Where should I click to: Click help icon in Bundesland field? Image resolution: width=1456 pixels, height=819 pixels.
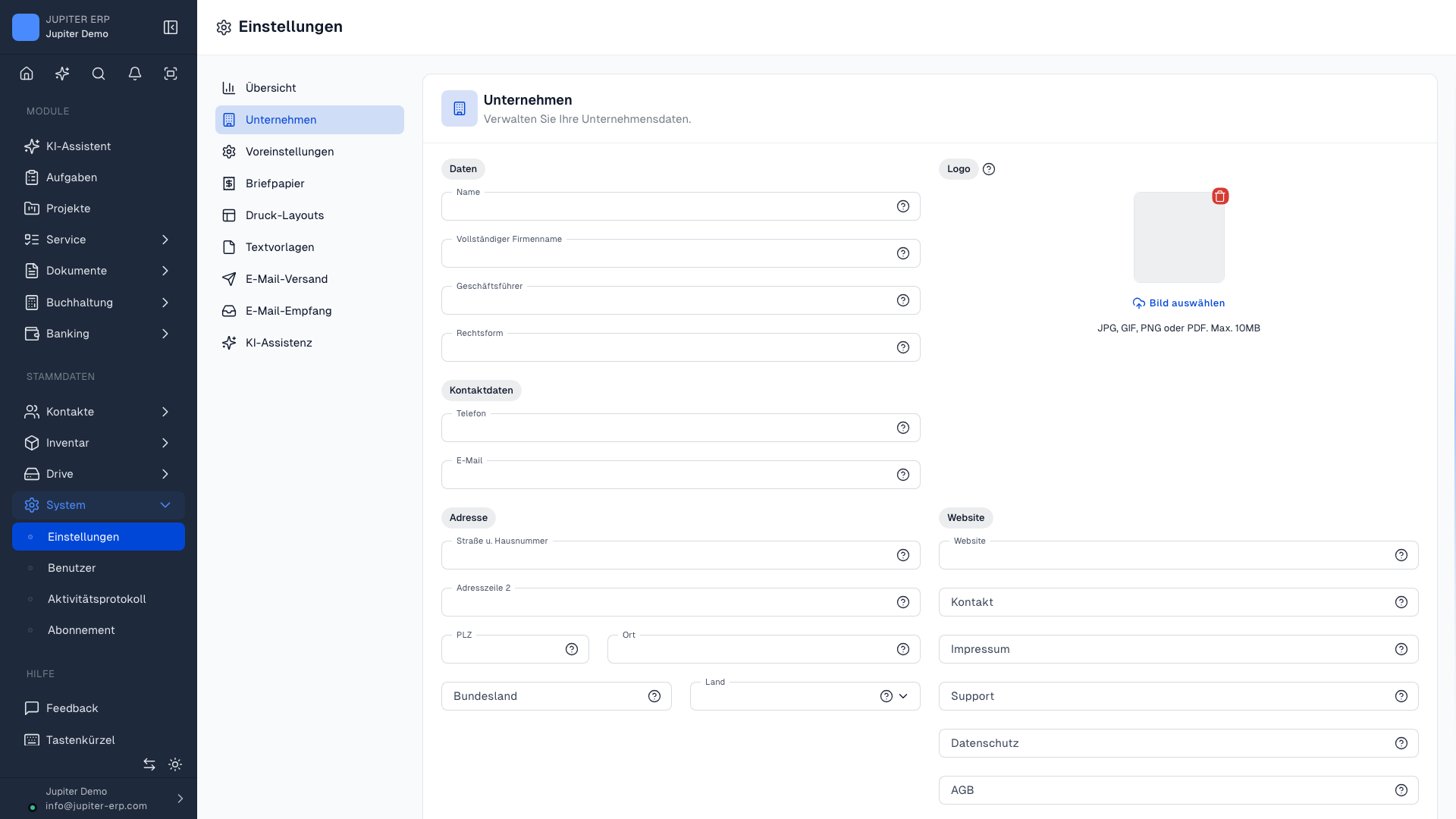tap(654, 696)
